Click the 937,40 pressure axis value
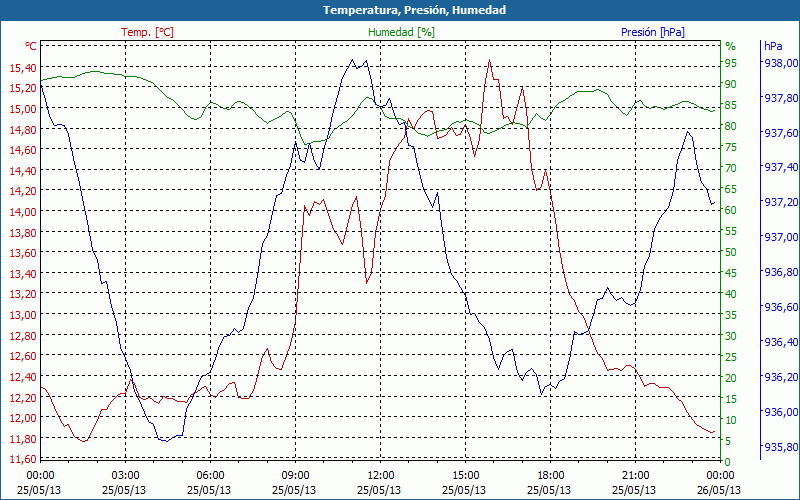The width and height of the screenshot is (800, 500). (781, 167)
